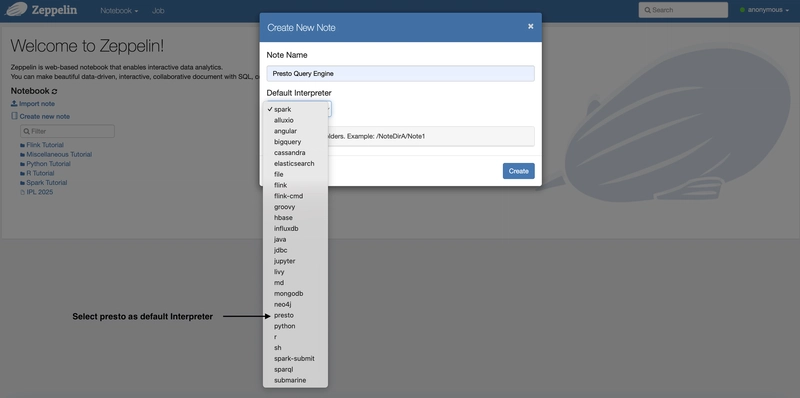The height and width of the screenshot is (398, 800).
Task: Click the Import note link
Action: (x=37, y=104)
